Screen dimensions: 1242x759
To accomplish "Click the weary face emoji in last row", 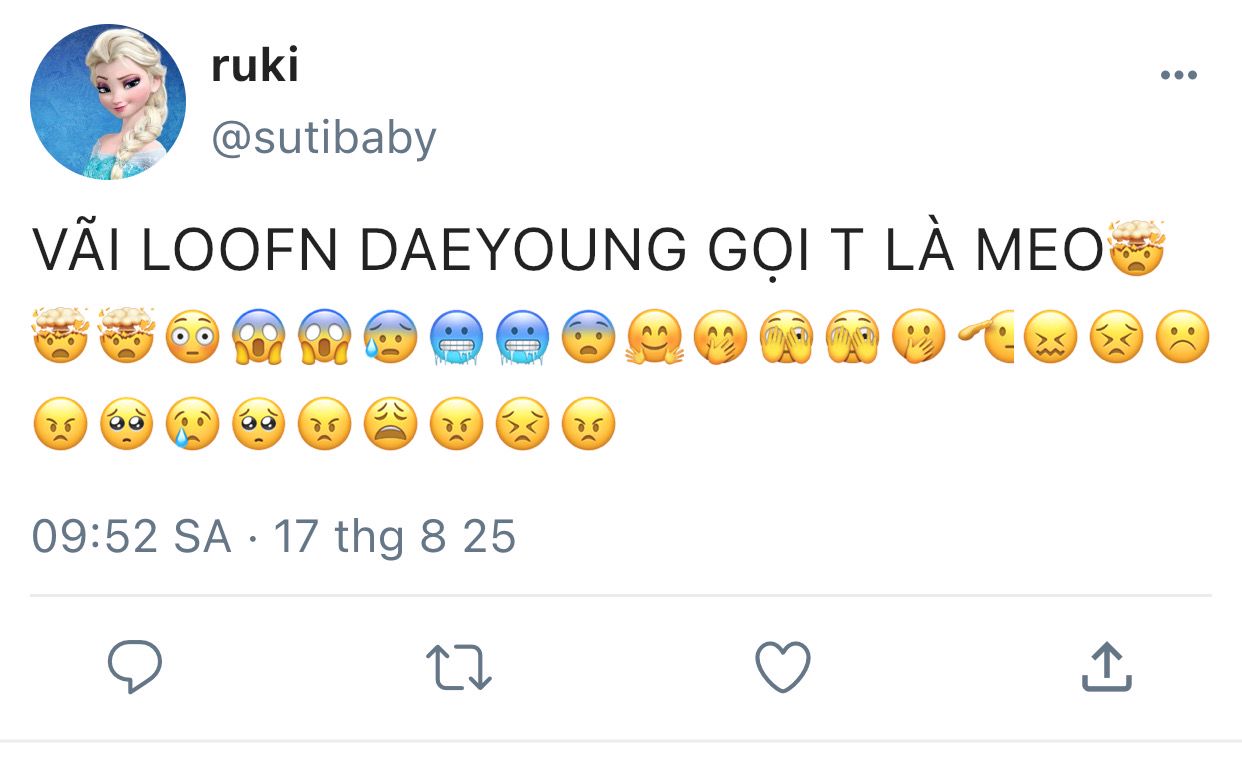I will pyautogui.click(x=390, y=425).
